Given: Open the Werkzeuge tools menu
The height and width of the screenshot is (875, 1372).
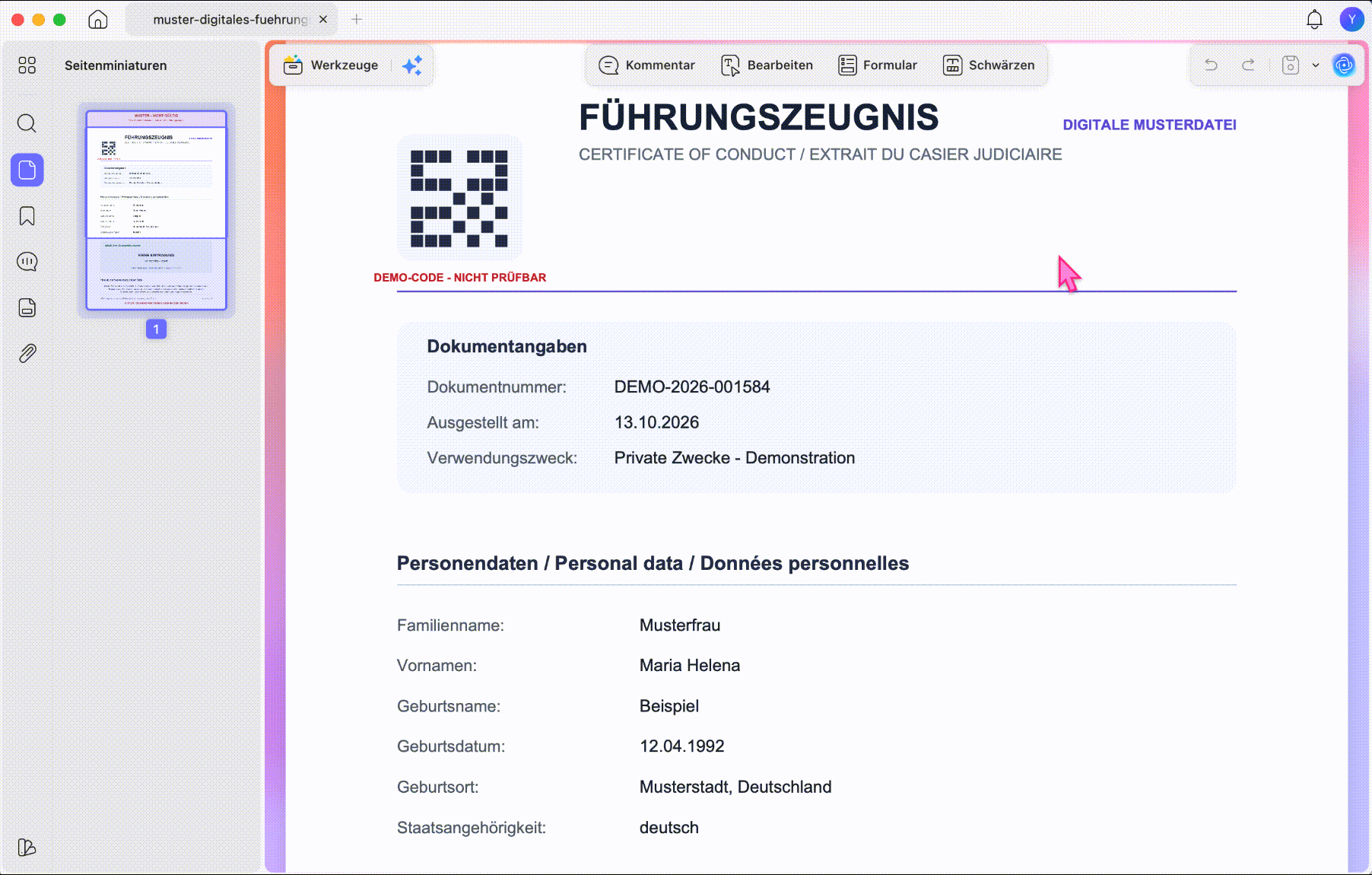Looking at the screenshot, I should tap(331, 65).
